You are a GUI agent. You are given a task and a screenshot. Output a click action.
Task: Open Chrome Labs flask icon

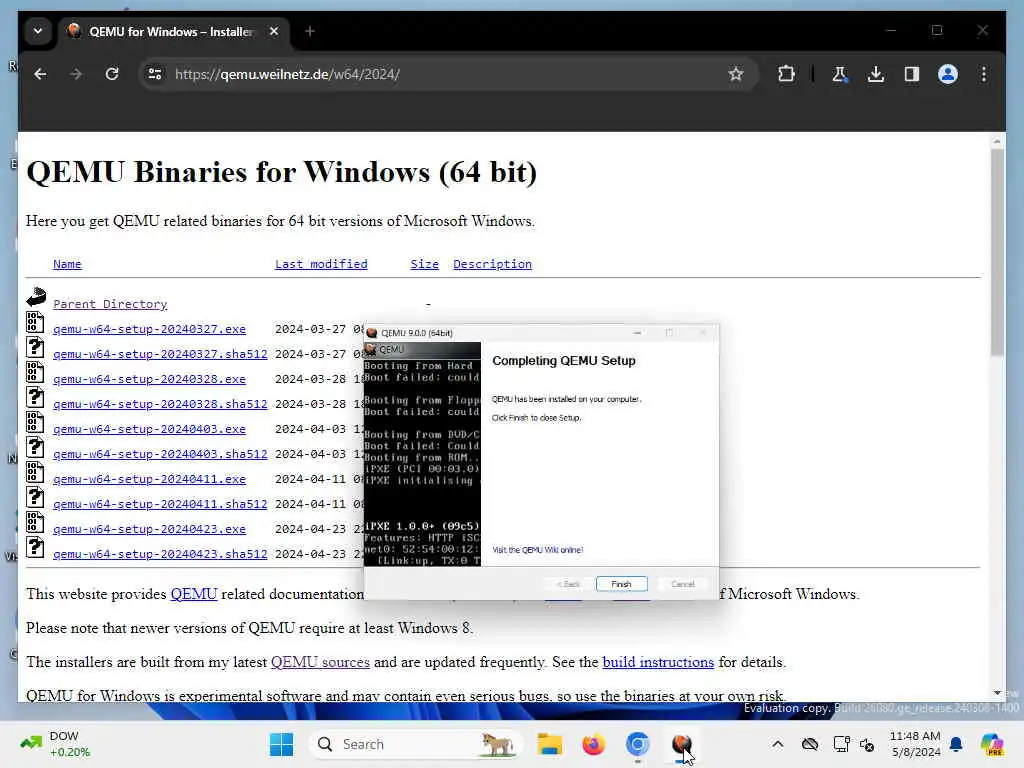coord(840,74)
